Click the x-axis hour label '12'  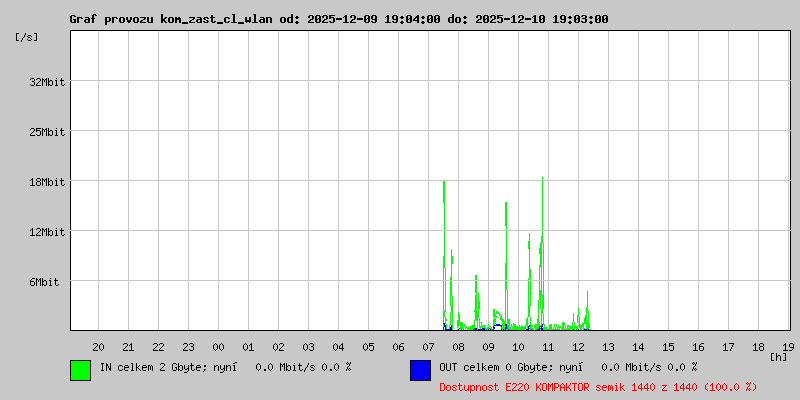click(579, 347)
